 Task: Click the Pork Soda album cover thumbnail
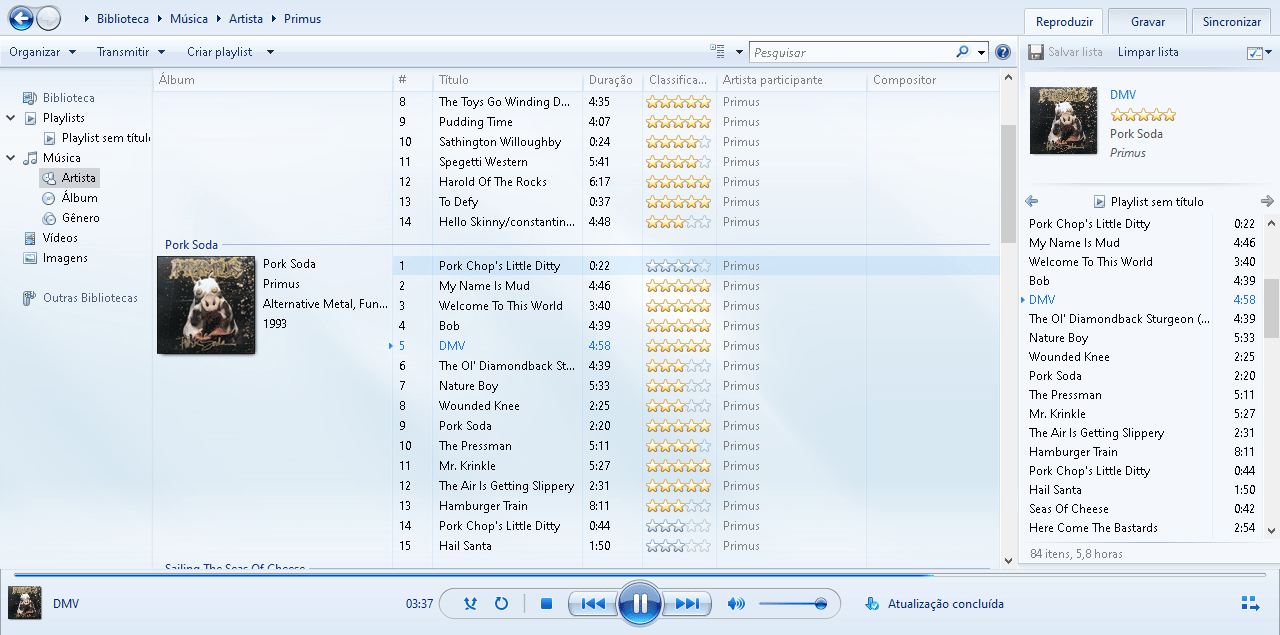206,305
